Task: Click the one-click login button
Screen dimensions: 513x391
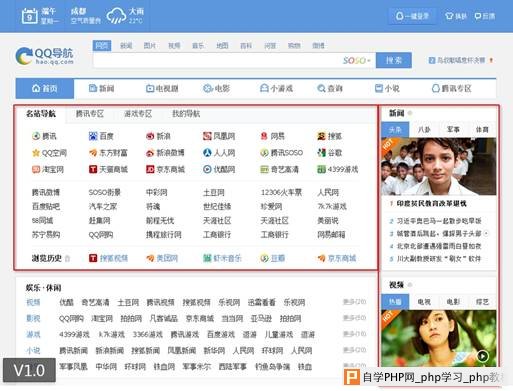Action: (412, 16)
